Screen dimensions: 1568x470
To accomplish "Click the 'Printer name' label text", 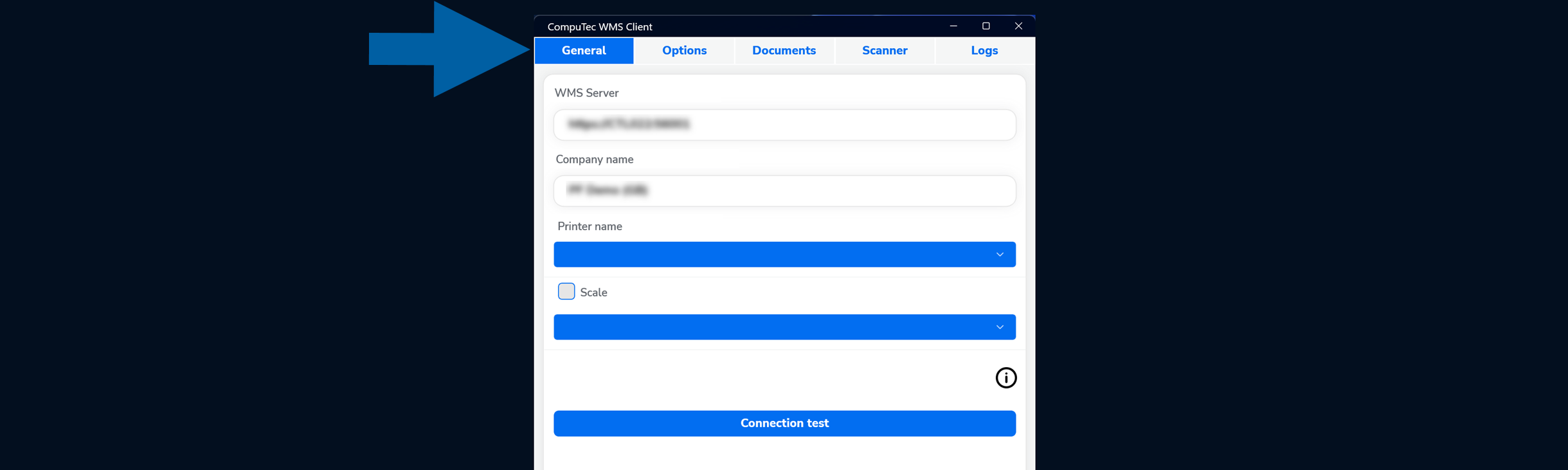I will tap(590, 226).
